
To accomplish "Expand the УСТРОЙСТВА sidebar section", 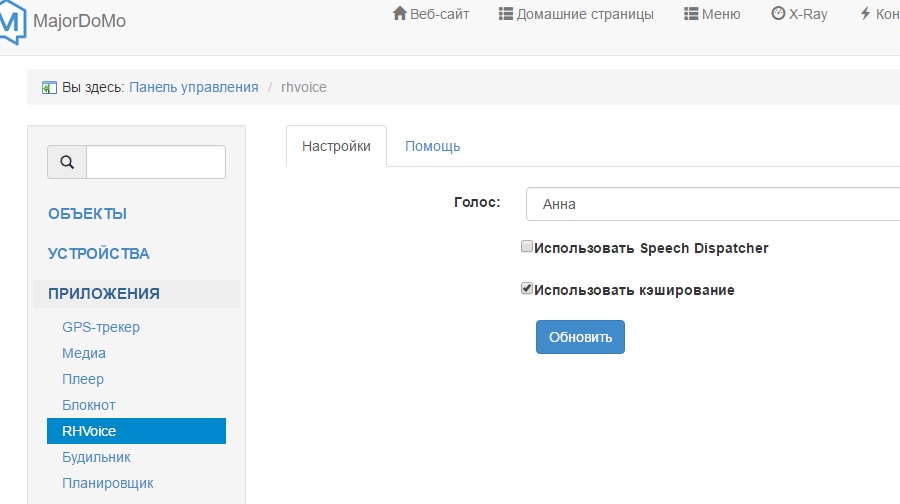I will [x=99, y=253].
